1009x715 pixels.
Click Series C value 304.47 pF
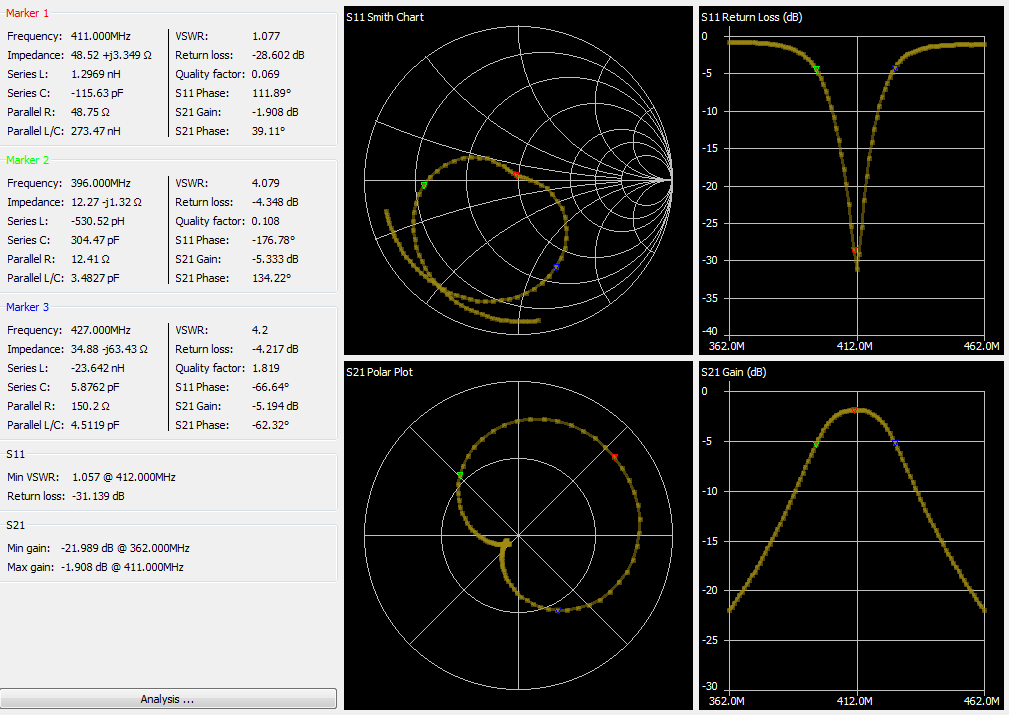coord(95,239)
